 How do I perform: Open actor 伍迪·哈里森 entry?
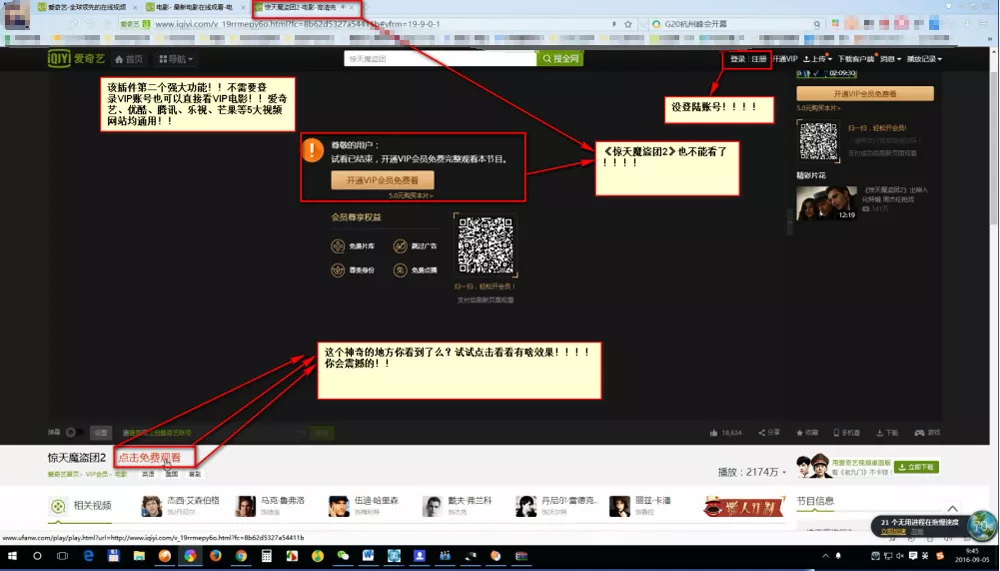click(x=364, y=506)
